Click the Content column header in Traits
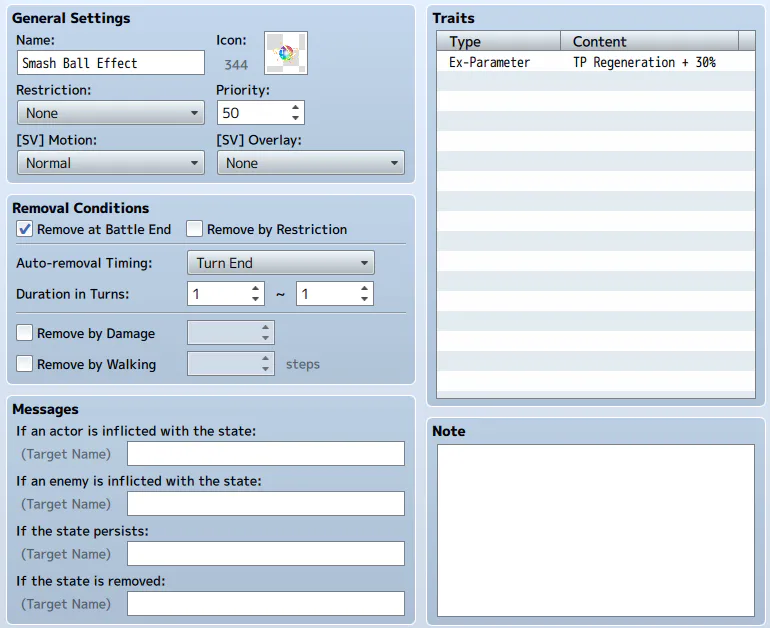 [x=649, y=41]
